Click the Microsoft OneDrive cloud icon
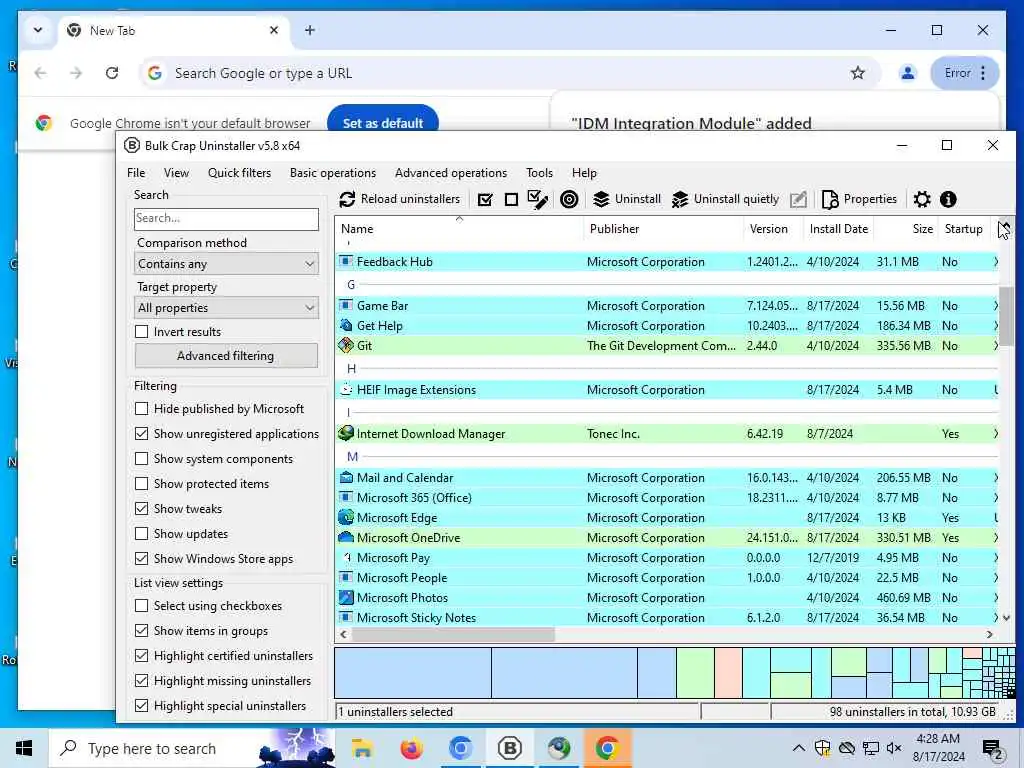This screenshot has width=1024, height=768. 345,537
